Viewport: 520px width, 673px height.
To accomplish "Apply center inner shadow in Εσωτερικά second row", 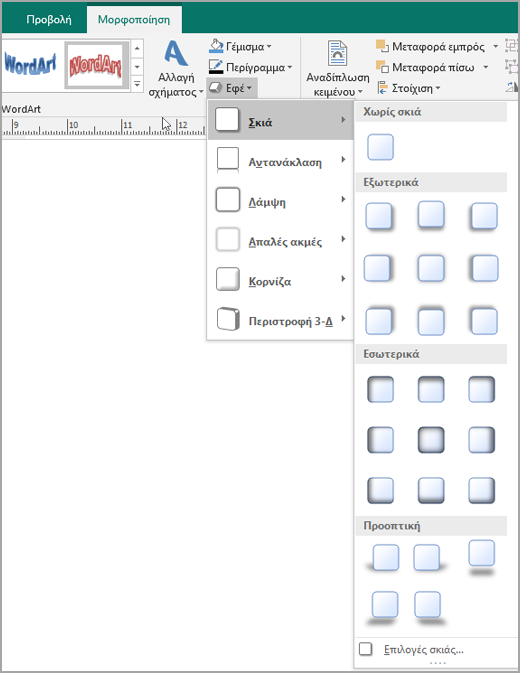I will 431,440.
